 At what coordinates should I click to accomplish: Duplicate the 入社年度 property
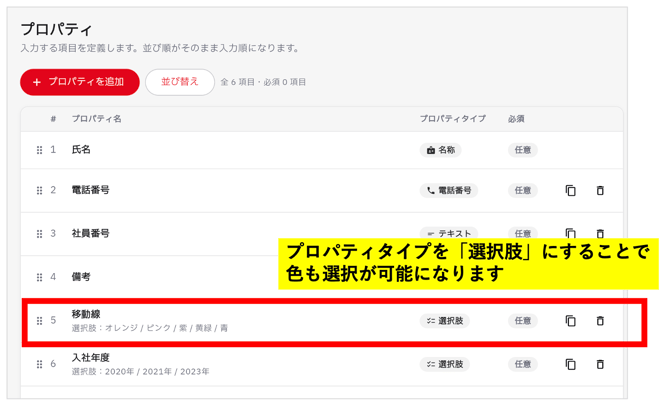pos(570,365)
